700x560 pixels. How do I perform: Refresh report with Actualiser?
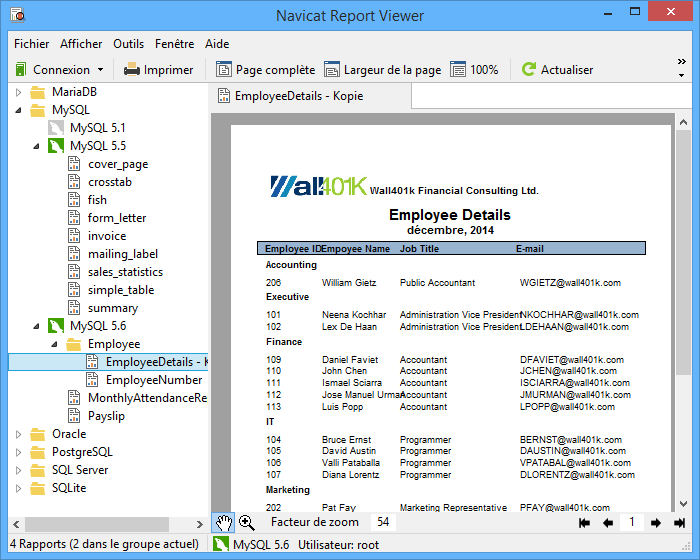pos(557,70)
